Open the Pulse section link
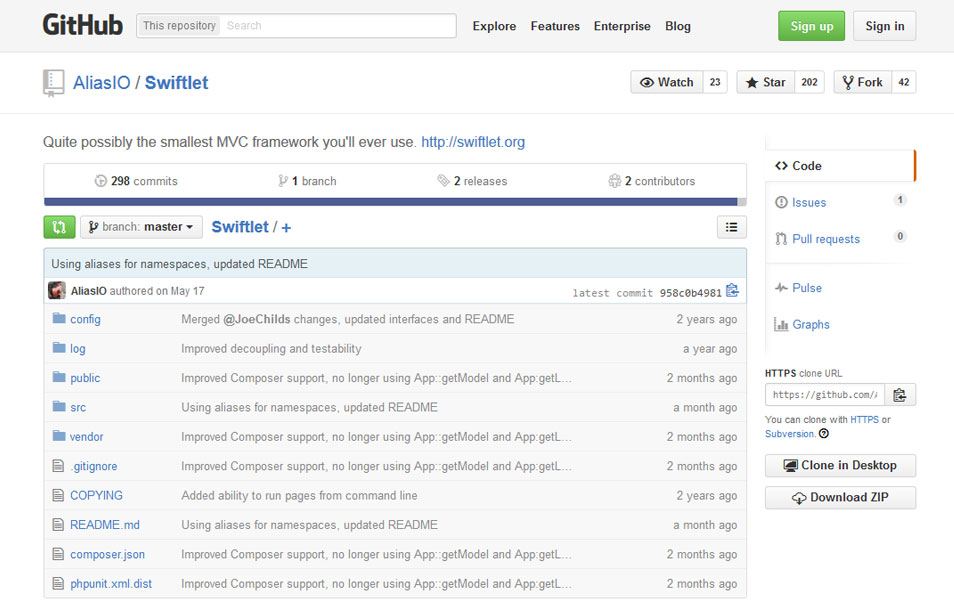Image resolution: width=954 pixels, height=600 pixels. [x=807, y=288]
